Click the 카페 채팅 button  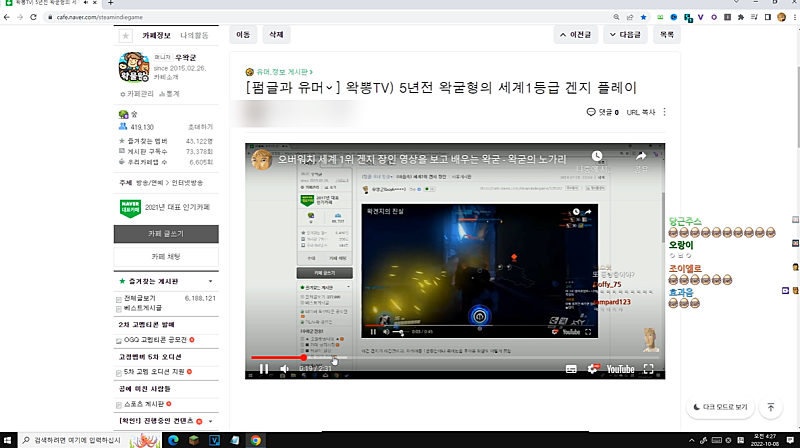pyautogui.click(x=166, y=257)
